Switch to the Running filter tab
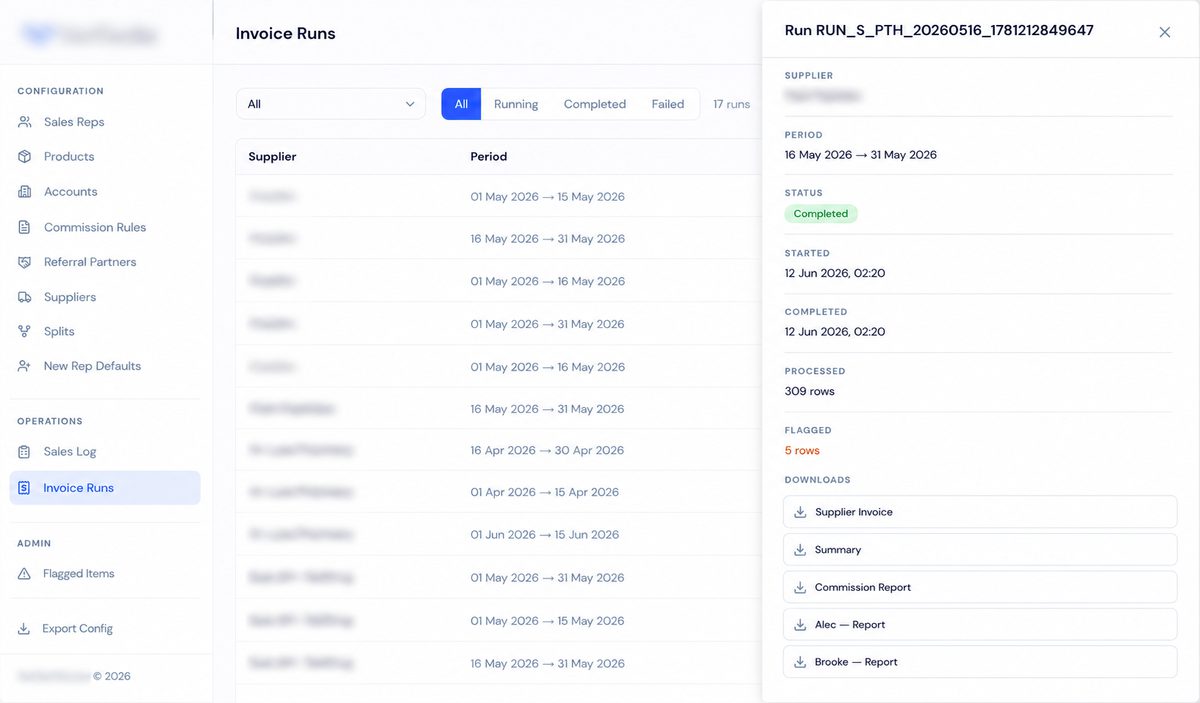Image resolution: width=1200 pixels, height=703 pixels. point(516,104)
